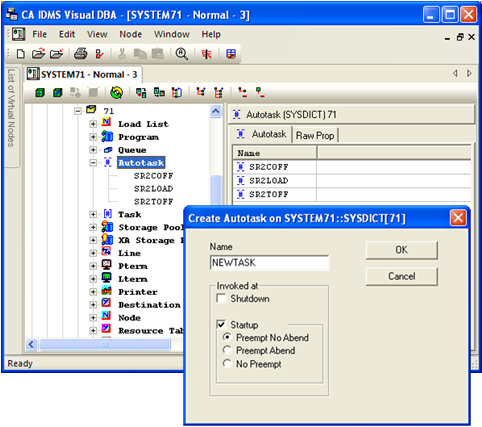This screenshot has height=427, width=482.
Task: Select the SR2TOFF row in the list
Action: point(352,194)
